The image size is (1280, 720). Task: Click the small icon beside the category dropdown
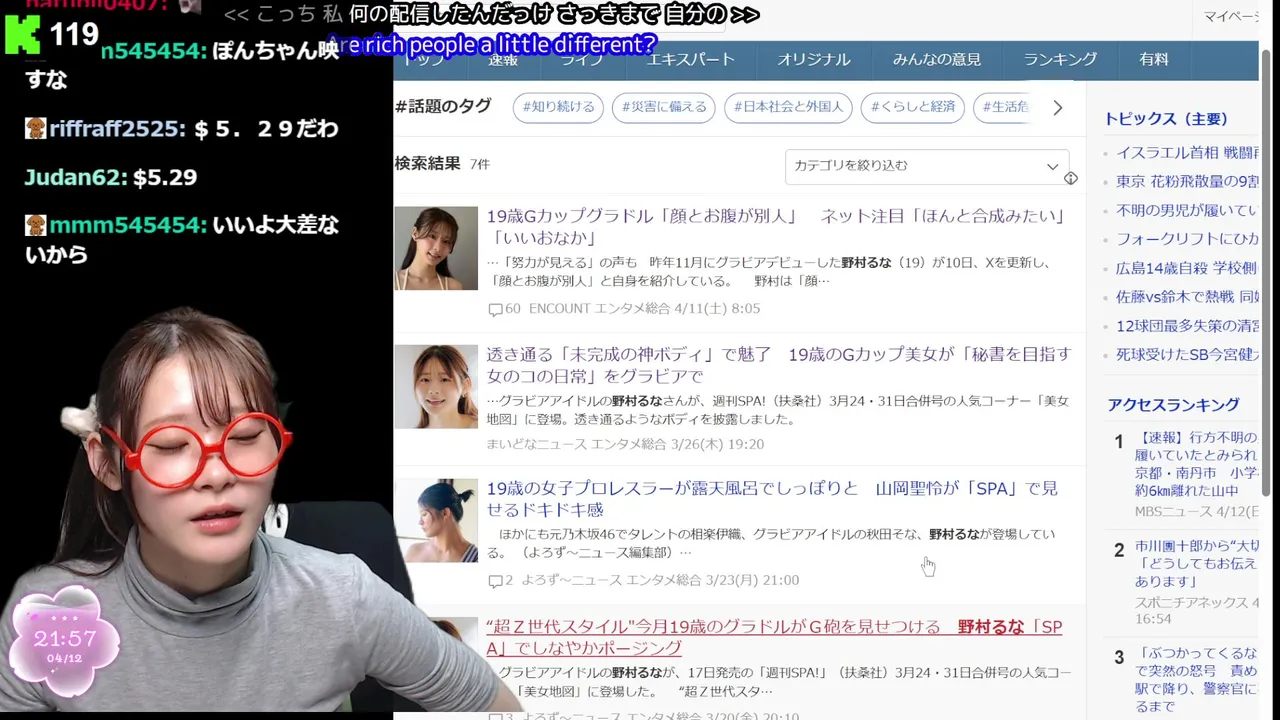coord(1071,178)
